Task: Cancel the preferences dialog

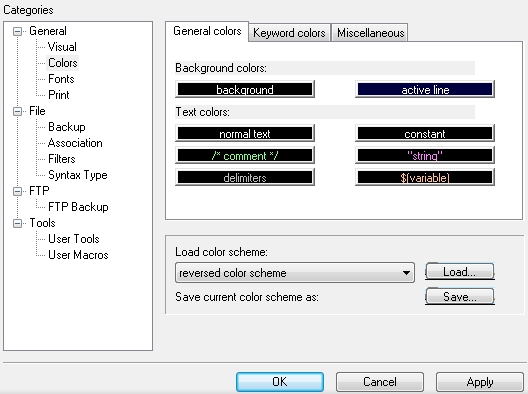Action: point(380,382)
